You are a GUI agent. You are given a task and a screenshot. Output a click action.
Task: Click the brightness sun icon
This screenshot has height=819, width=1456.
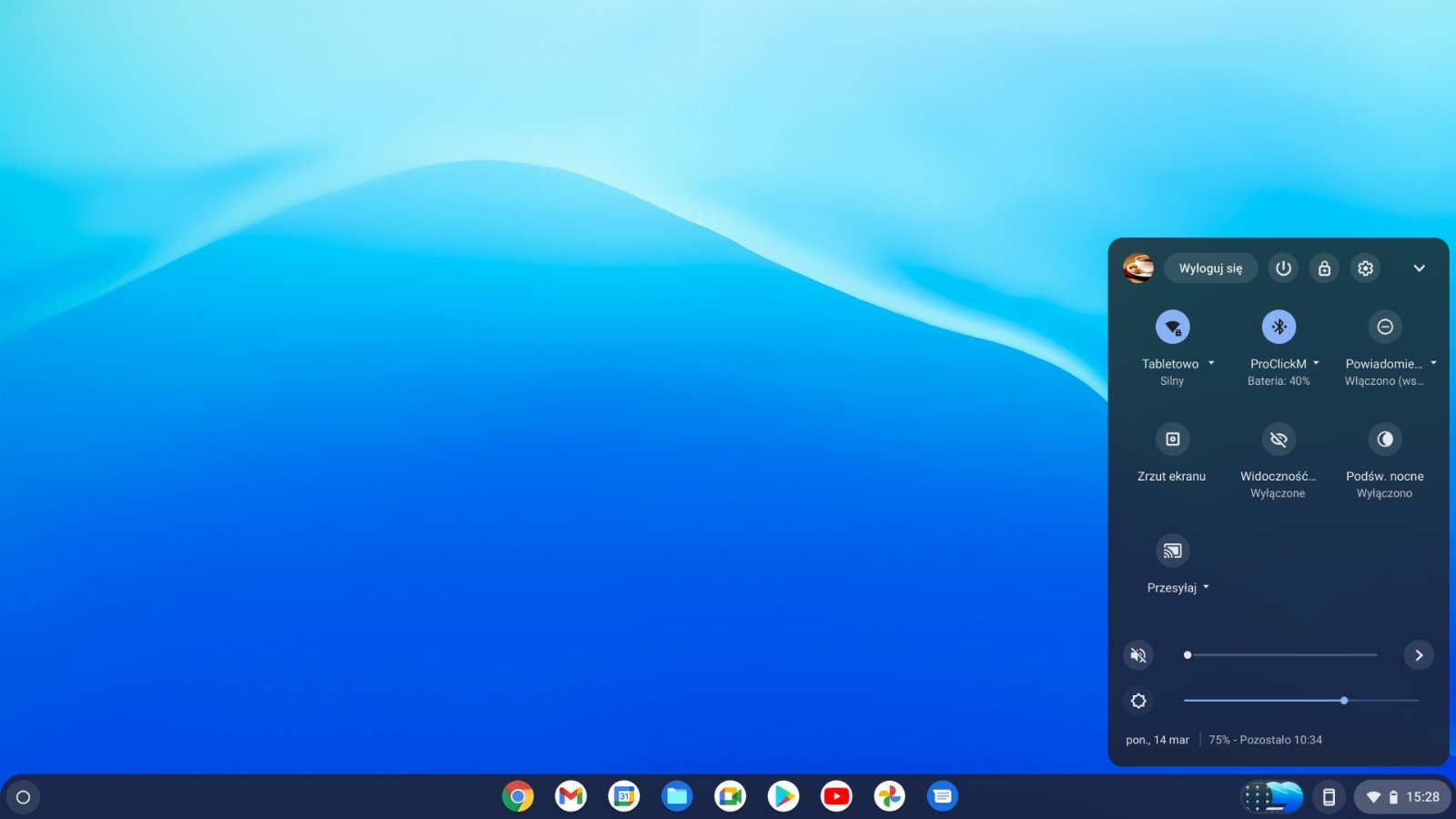coord(1138,701)
